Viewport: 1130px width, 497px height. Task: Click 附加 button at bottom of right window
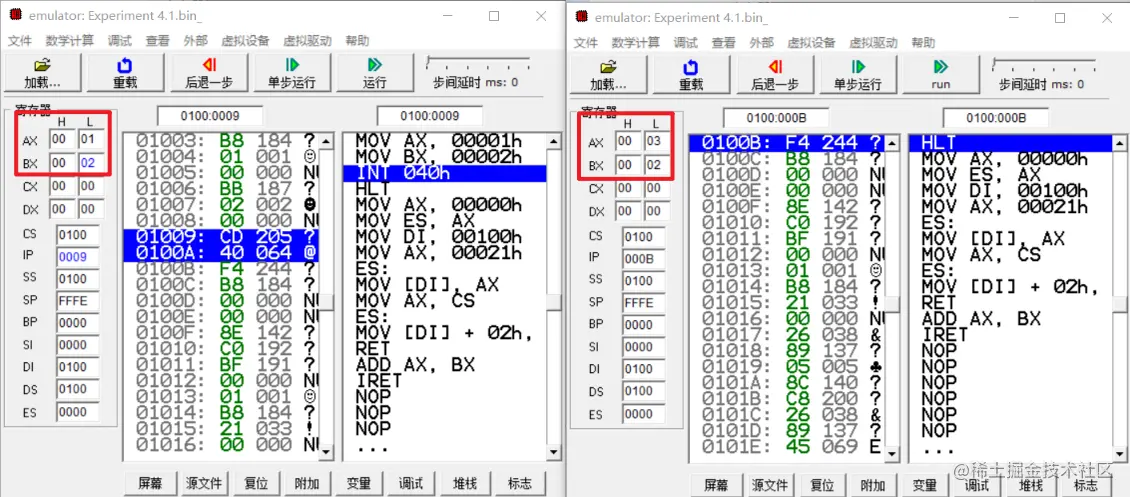tap(875, 485)
